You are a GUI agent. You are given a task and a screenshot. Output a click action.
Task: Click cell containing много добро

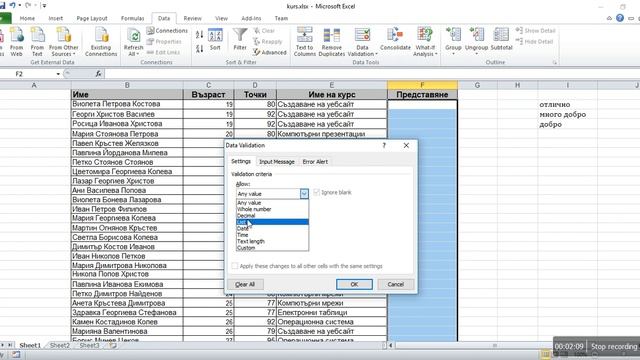(567, 115)
